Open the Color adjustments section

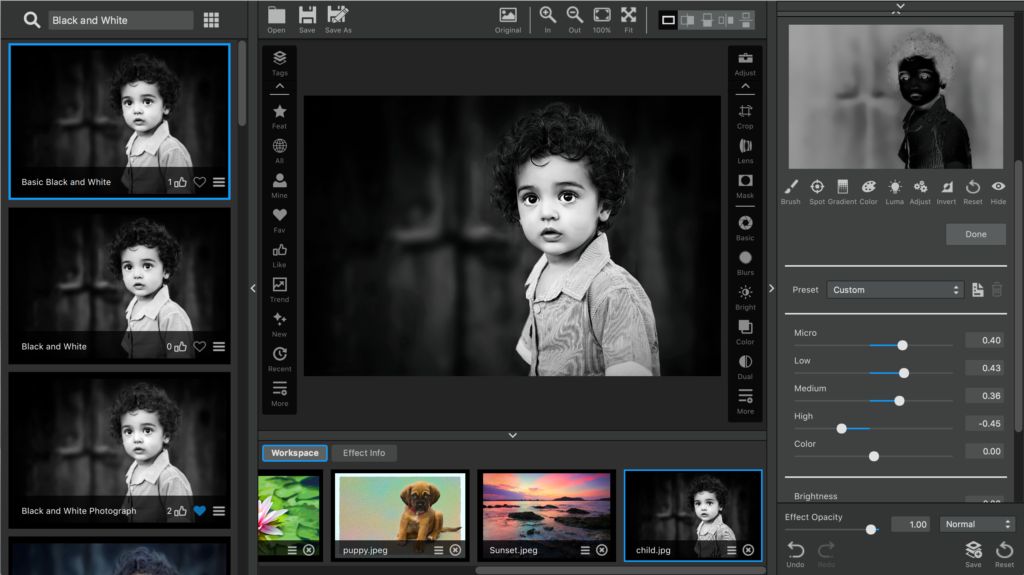tap(745, 332)
